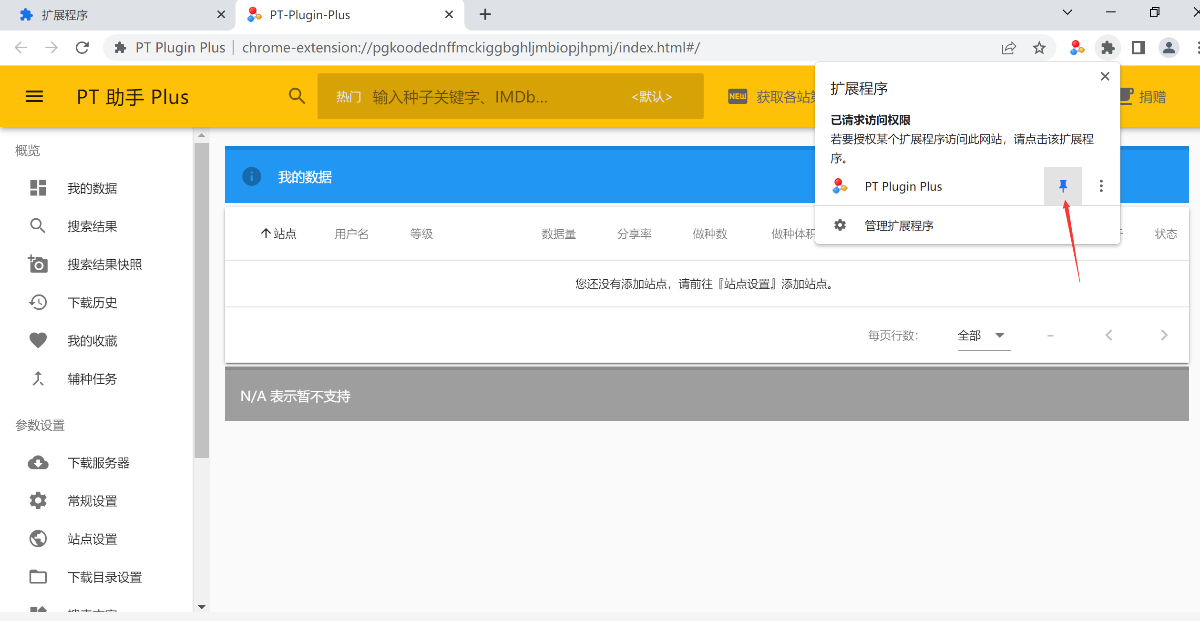Click inside the torrent keyword search field
Screen dimensions: 1200x621
coord(500,96)
